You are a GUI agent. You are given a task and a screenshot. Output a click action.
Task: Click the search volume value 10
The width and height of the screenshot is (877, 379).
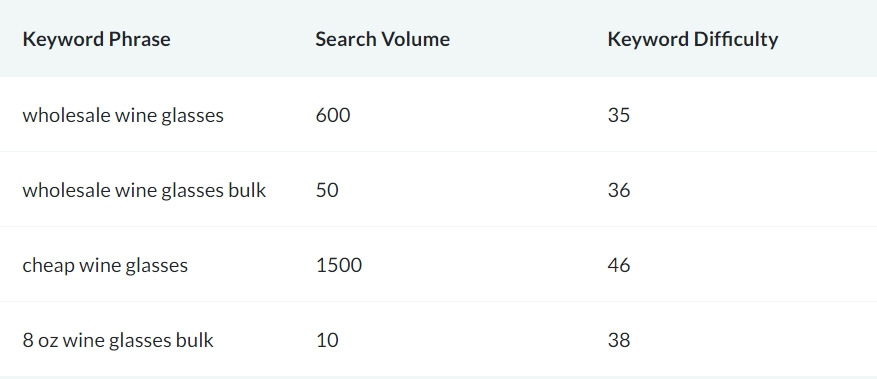point(327,340)
